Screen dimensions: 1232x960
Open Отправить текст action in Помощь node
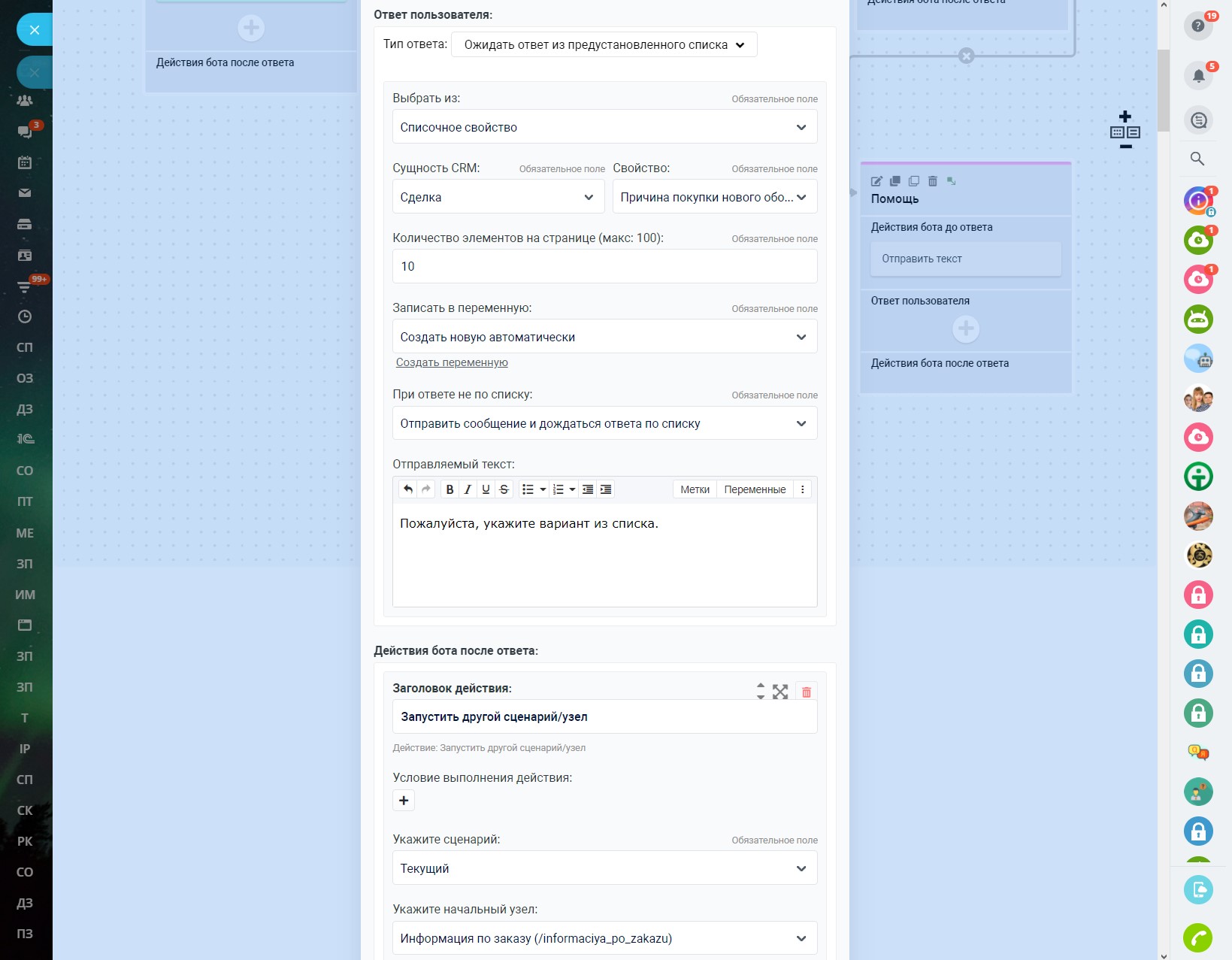point(966,259)
